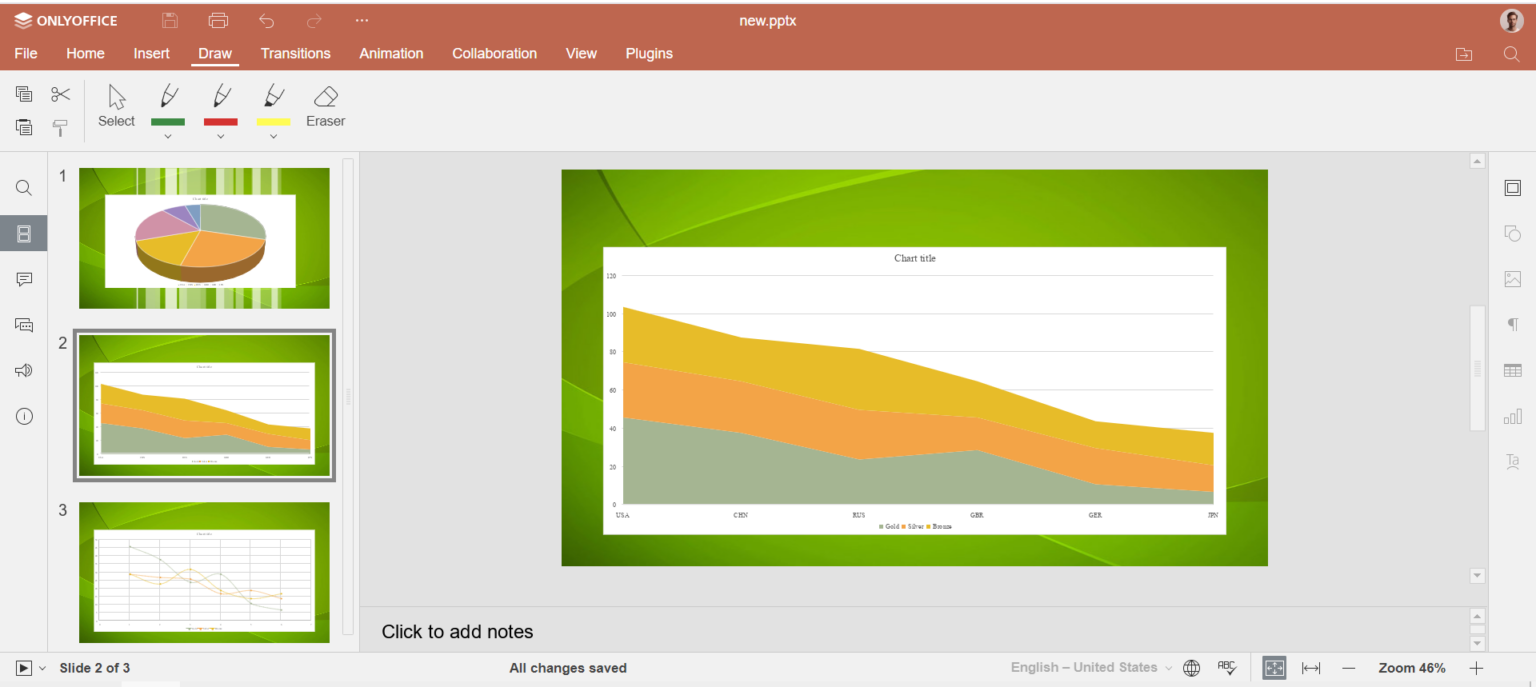This screenshot has width=1536, height=687.
Task: Click the zoom in plus button
Action: coord(1476,667)
